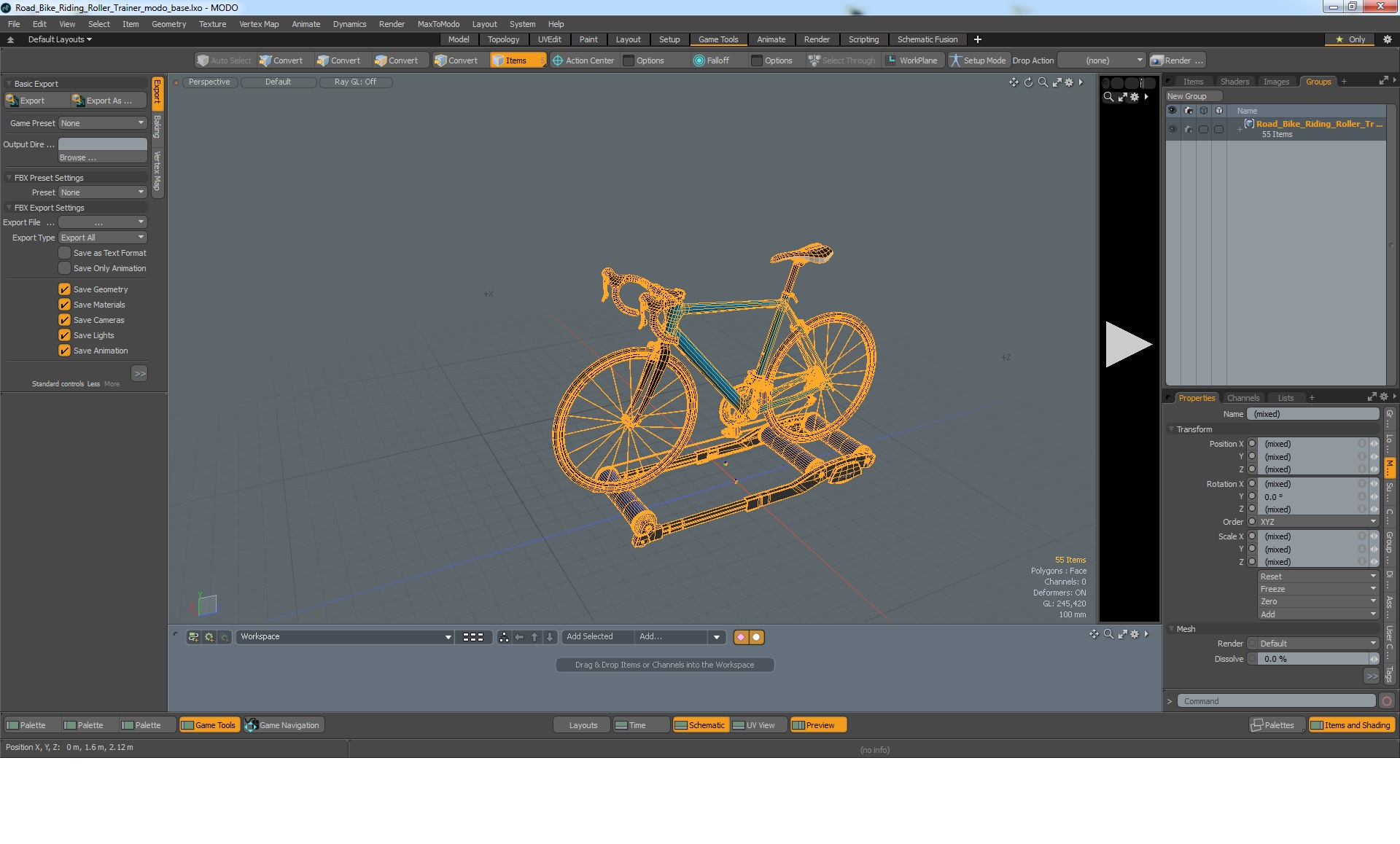Viewport: 1400px width, 844px height.
Task: Expand the FBX Preset Settings section
Action: 11,177
